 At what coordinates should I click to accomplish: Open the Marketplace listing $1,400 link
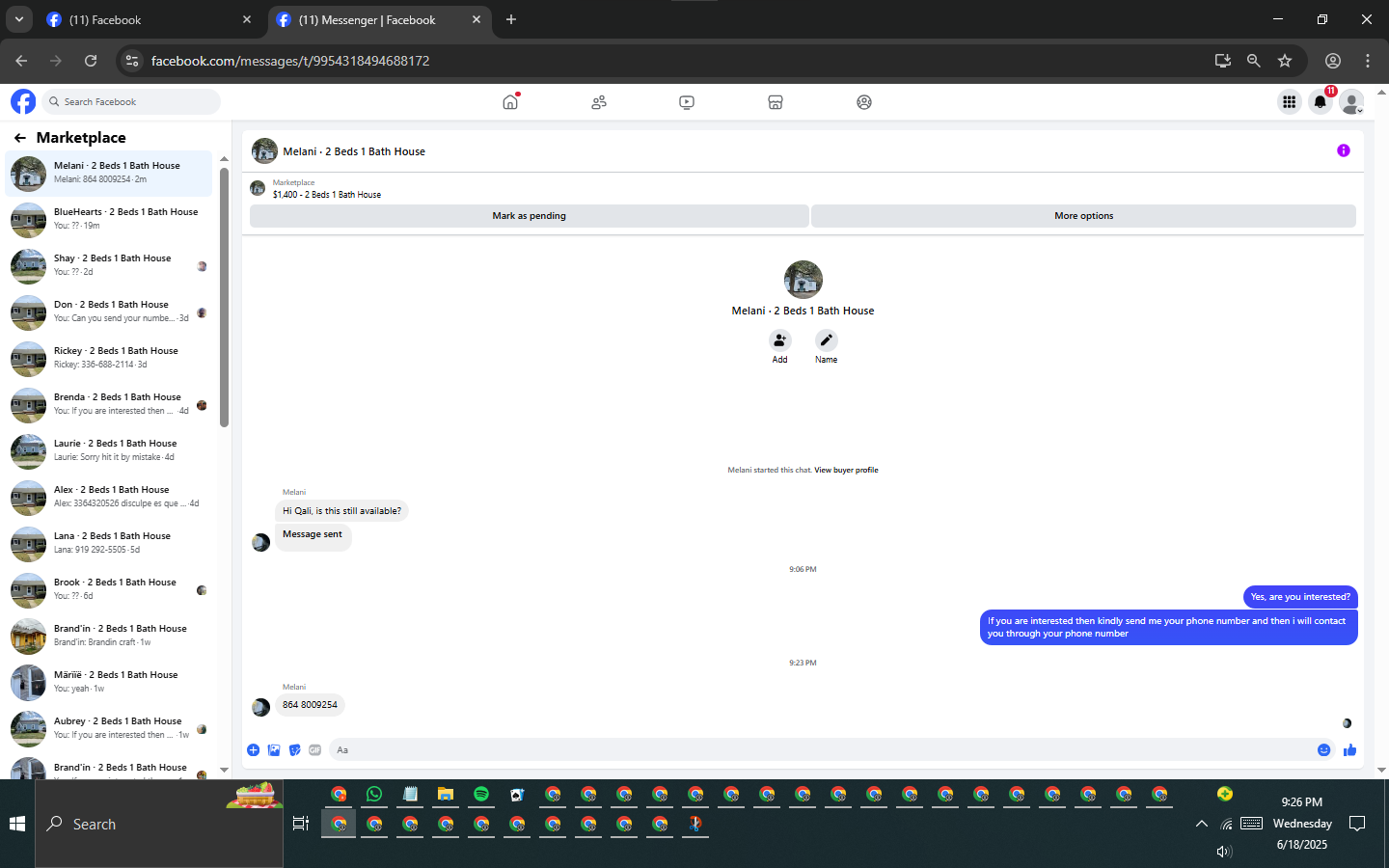click(x=327, y=195)
